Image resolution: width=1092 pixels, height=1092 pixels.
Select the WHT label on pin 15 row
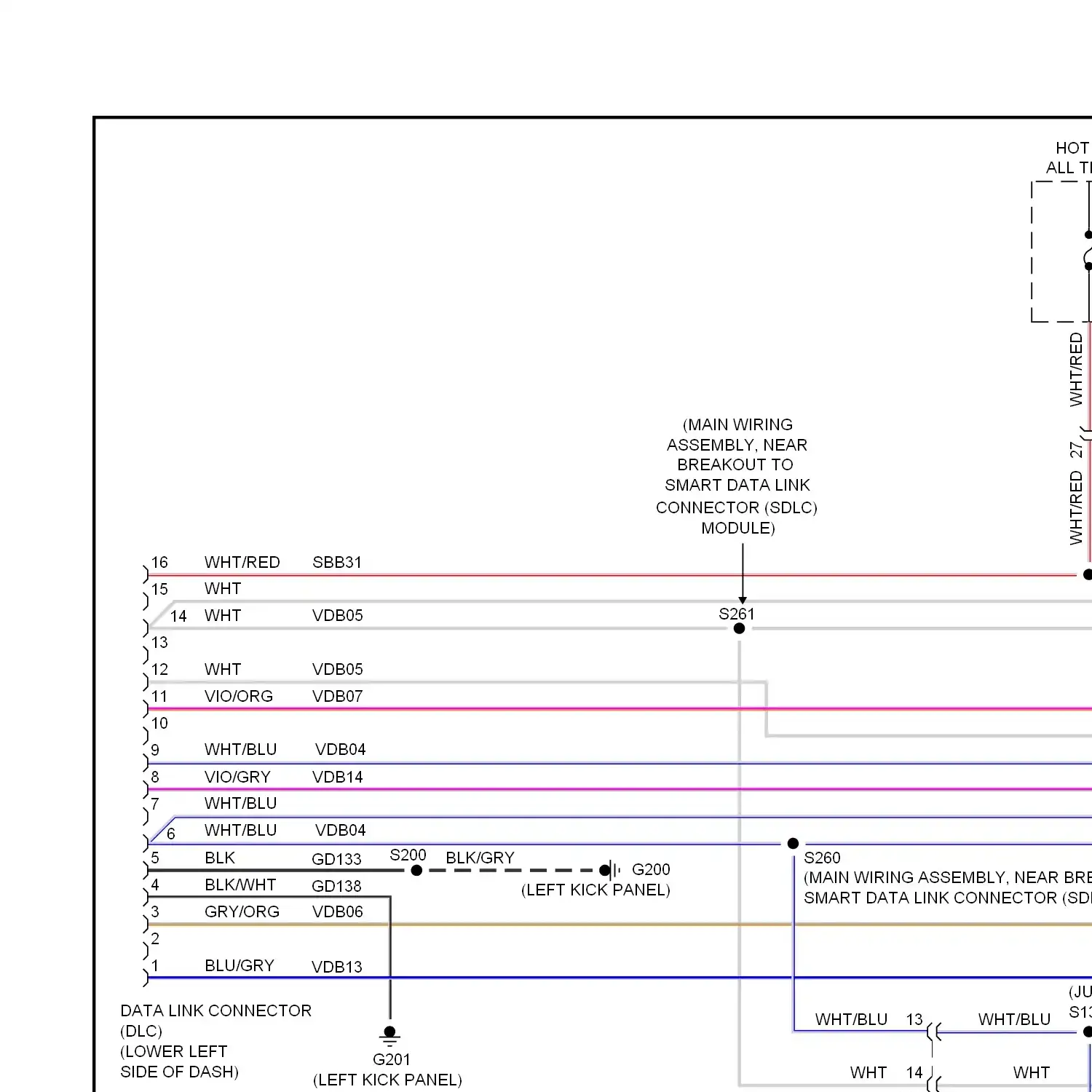[x=223, y=588]
